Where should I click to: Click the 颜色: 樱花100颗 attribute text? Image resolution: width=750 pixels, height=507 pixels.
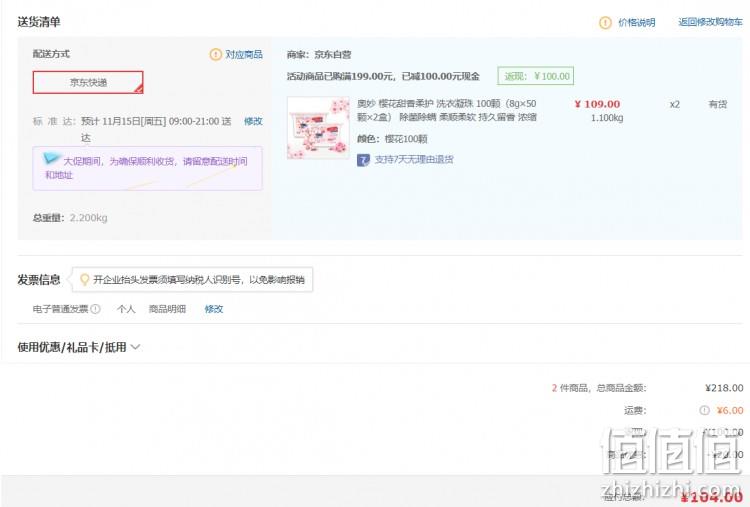(x=392, y=139)
